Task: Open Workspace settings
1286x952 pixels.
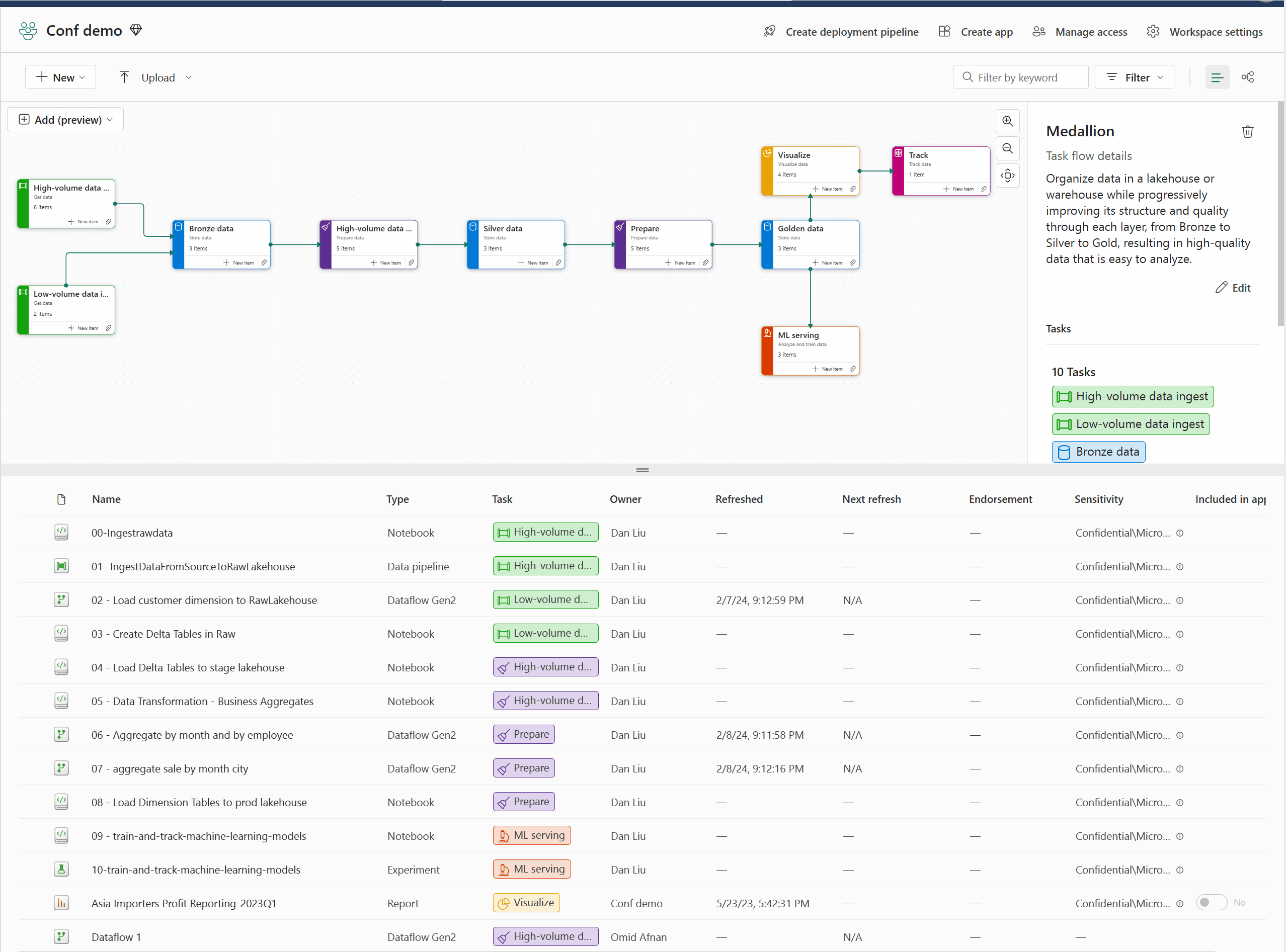Action: [x=1204, y=32]
